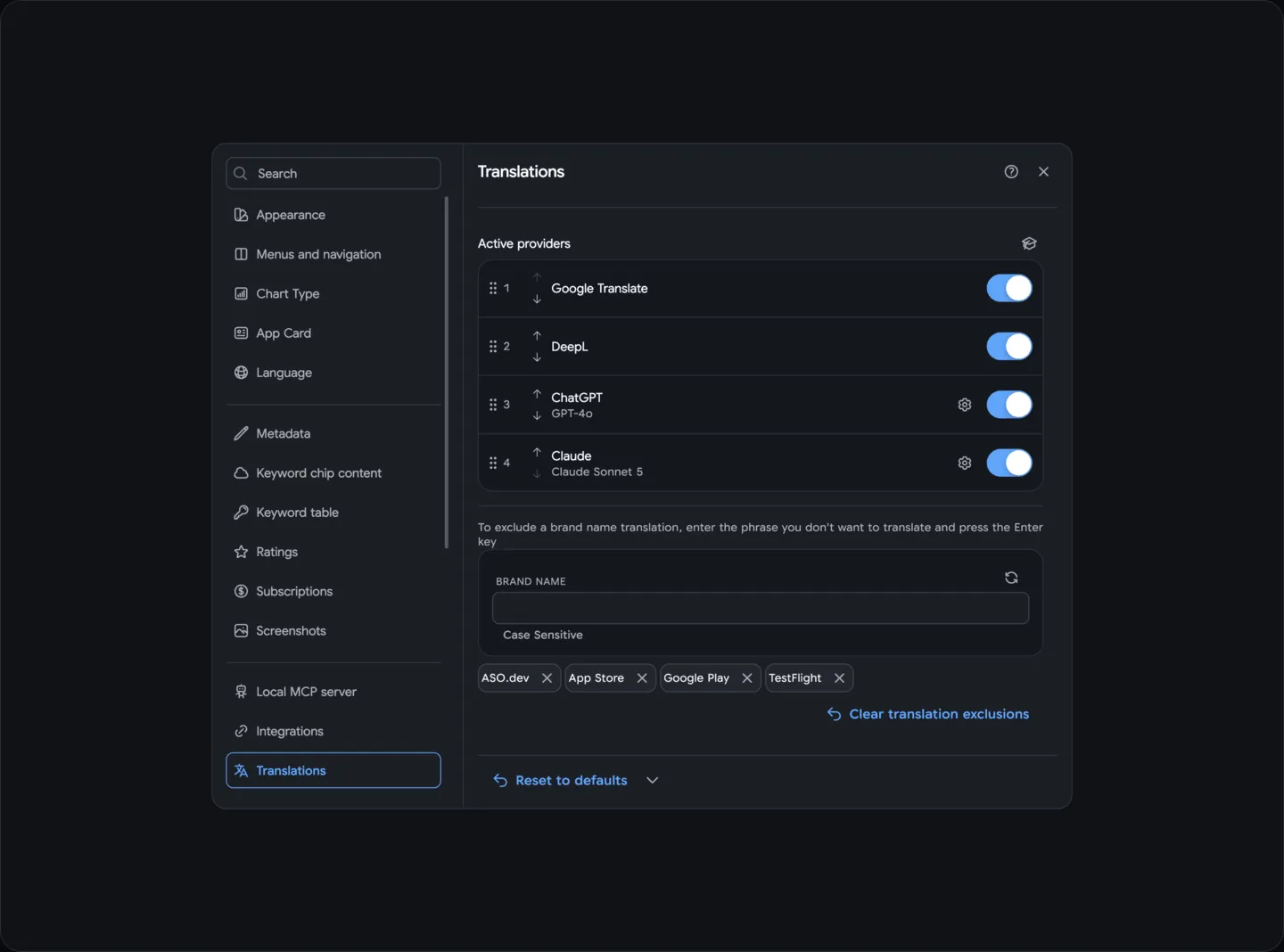The height and width of the screenshot is (952, 1284).
Task: Open Keyword chip content settings
Action: 333,473
